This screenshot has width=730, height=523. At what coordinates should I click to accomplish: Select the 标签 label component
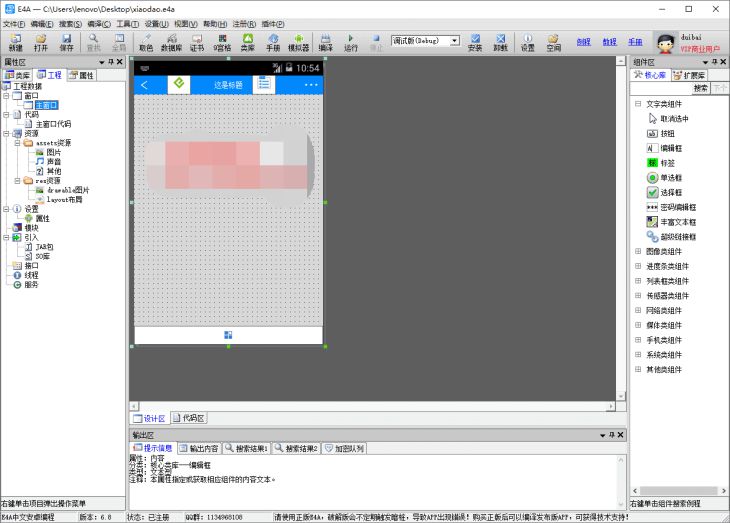pyautogui.click(x=661, y=163)
